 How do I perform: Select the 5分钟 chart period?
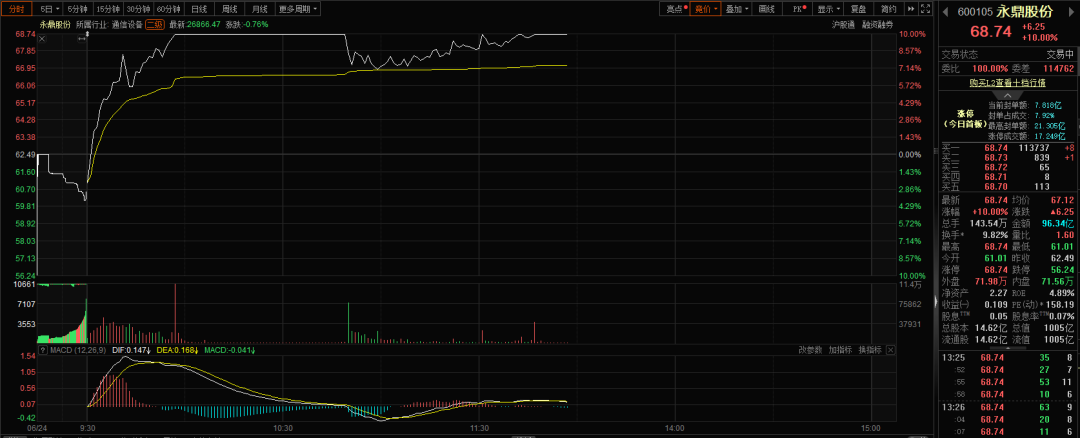[x=78, y=9]
